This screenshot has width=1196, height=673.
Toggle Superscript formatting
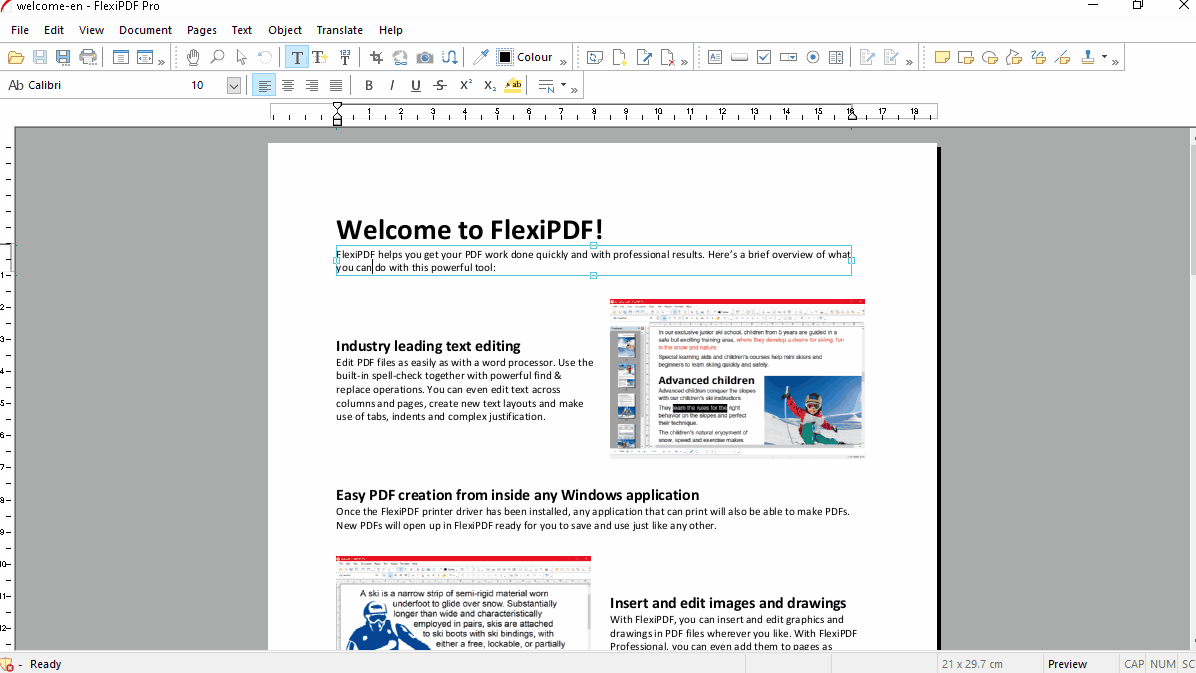(x=465, y=85)
